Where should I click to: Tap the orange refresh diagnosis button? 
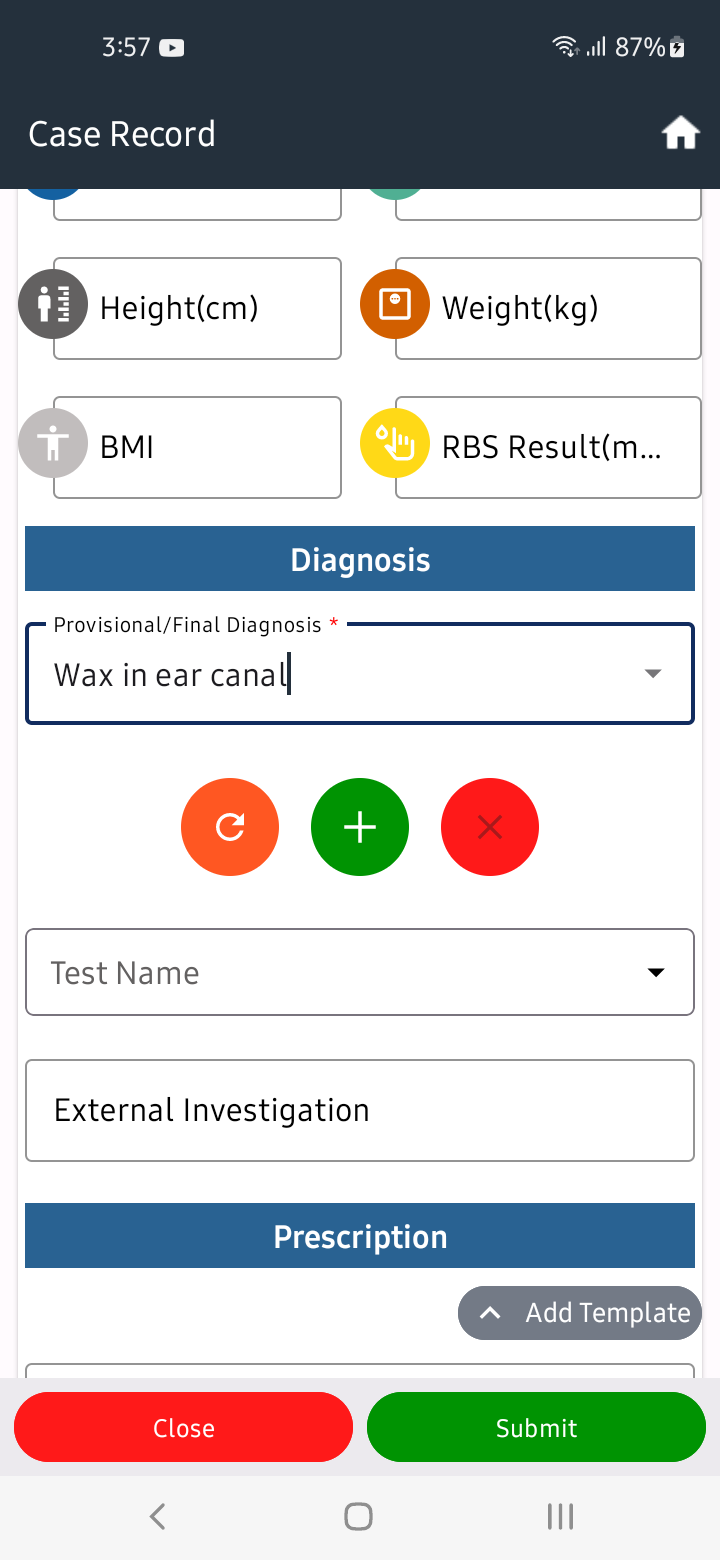[x=230, y=827]
